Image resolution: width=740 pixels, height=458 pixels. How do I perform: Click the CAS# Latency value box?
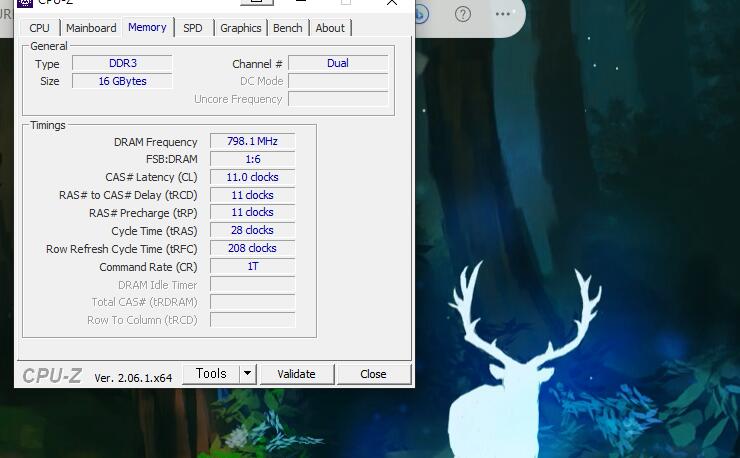tap(252, 177)
